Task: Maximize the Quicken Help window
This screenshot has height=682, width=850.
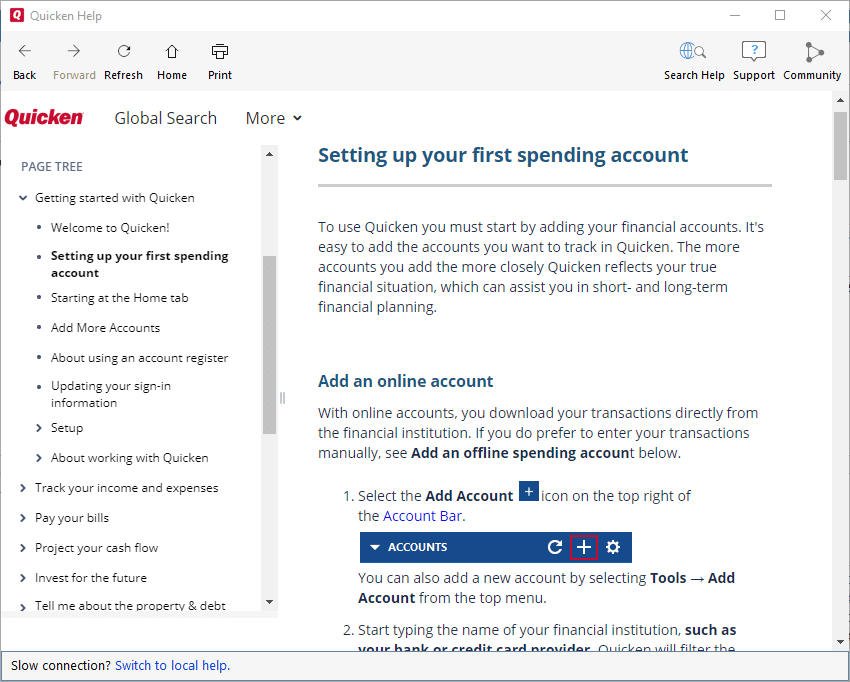Action: pyautogui.click(x=780, y=15)
